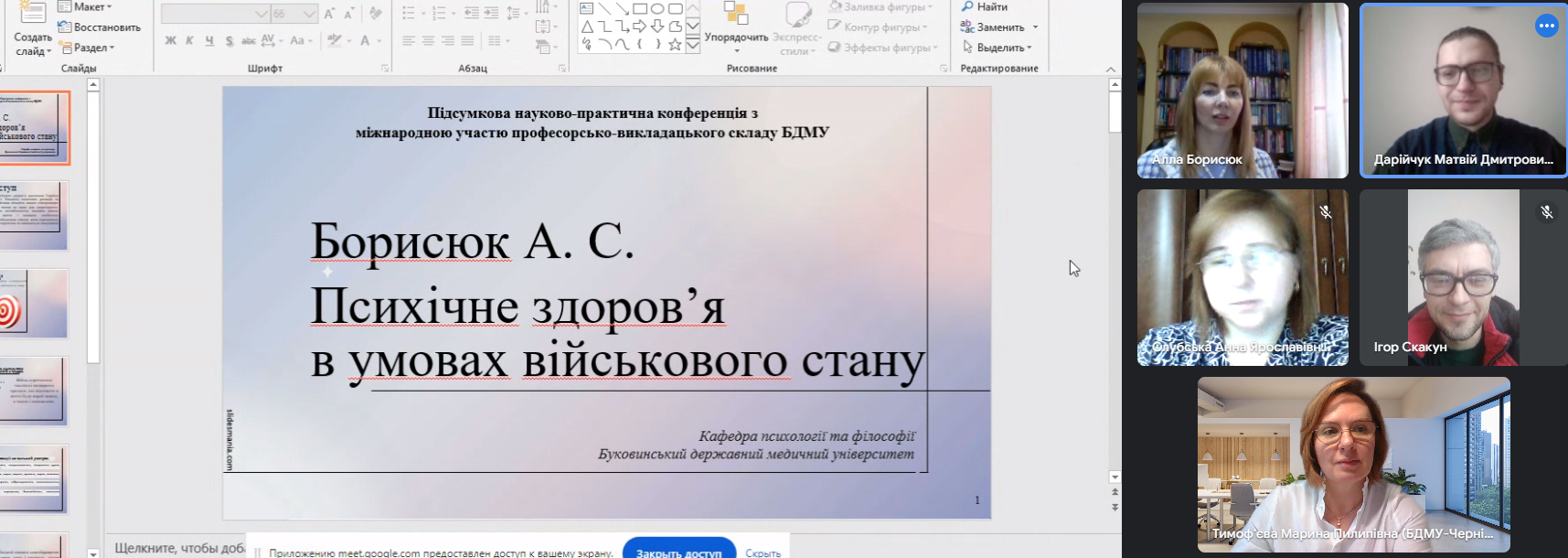Click Алла Борисюк's video tile
This screenshot has width=1568, height=558.
1243,91
